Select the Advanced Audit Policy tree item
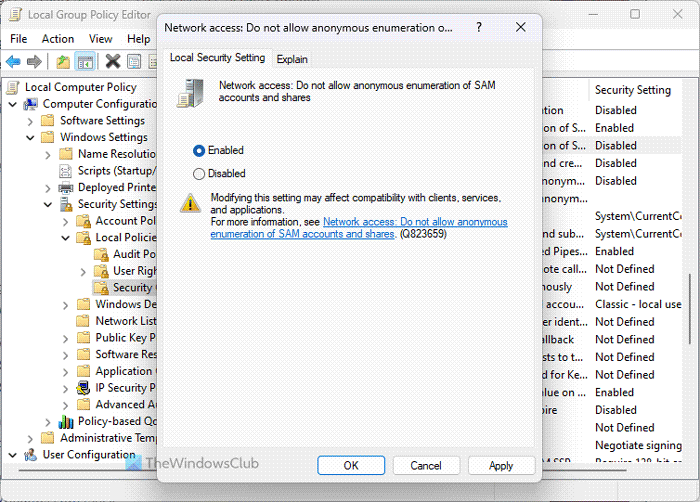 click(x=126, y=405)
